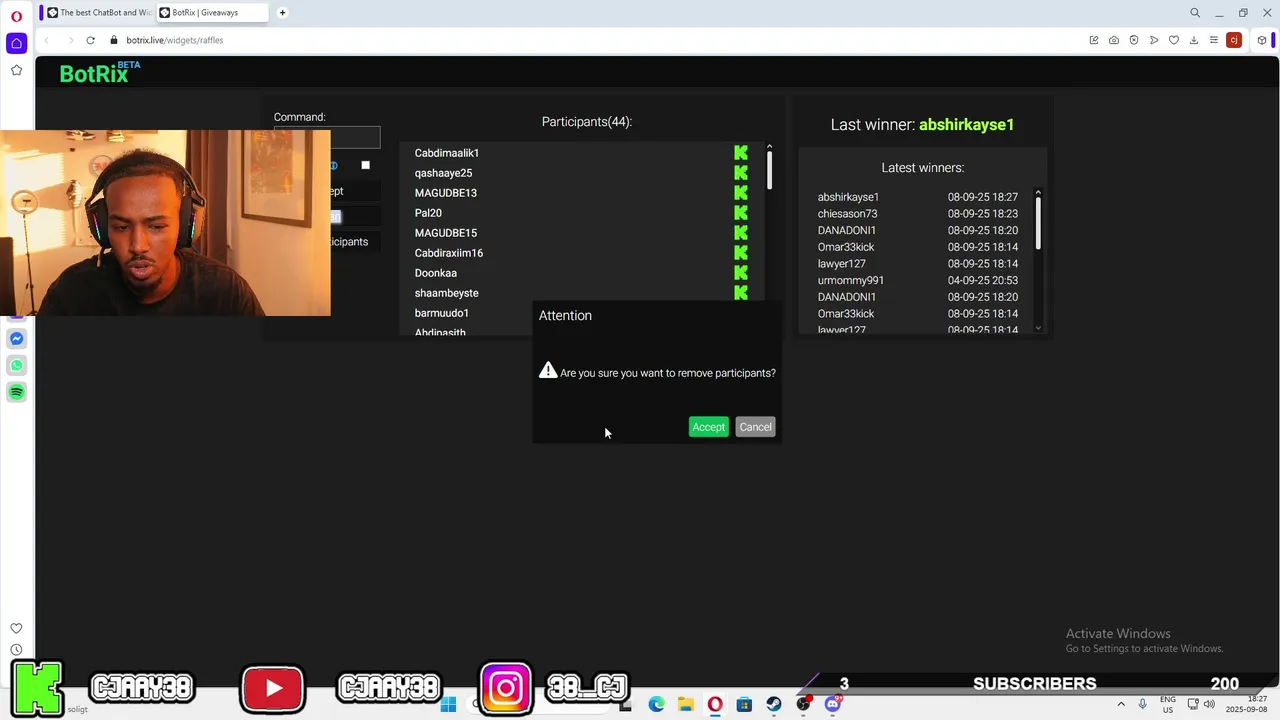This screenshot has height=720, width=1280.
Task: Open Spotify in the Opera sidebar
Action: pos(16,393)
